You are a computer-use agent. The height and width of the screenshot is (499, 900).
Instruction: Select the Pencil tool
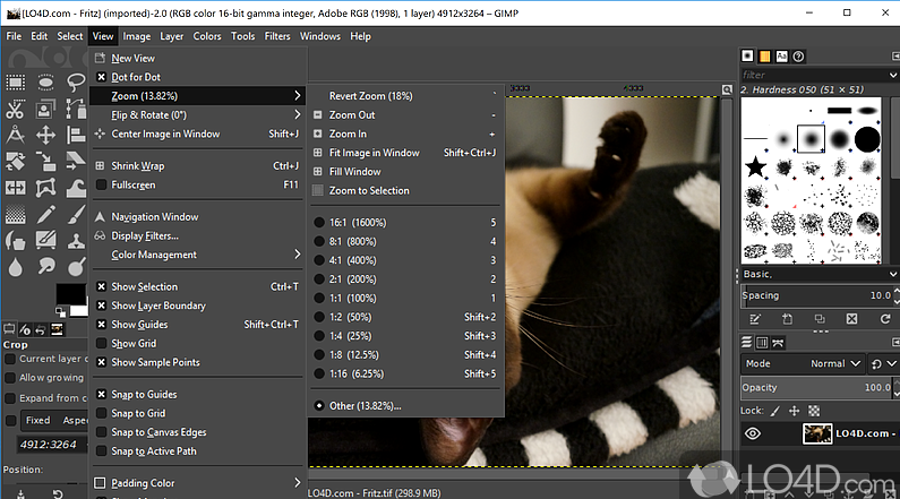point(45,214)
